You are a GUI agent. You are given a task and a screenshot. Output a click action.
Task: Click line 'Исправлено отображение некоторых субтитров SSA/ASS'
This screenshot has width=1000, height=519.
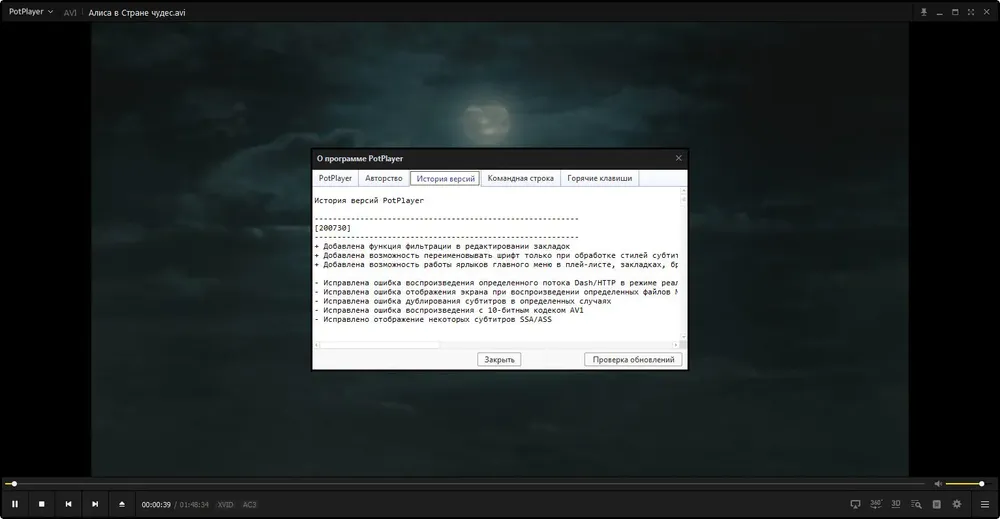(x=433, y=319)
